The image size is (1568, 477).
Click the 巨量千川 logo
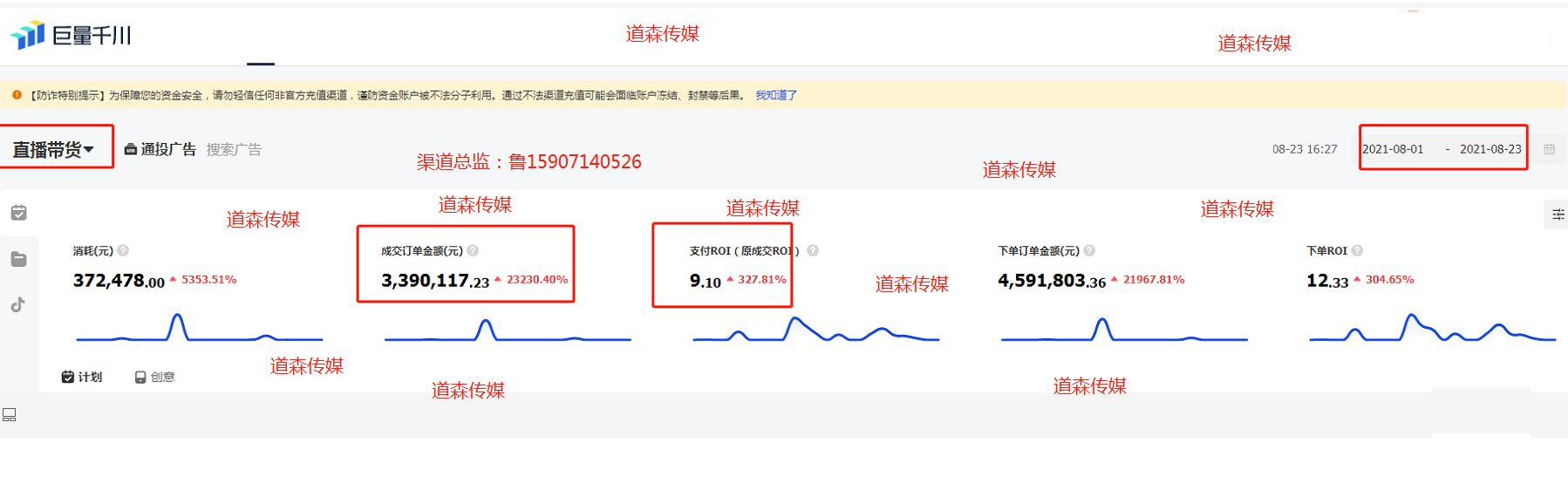[70, 35]
